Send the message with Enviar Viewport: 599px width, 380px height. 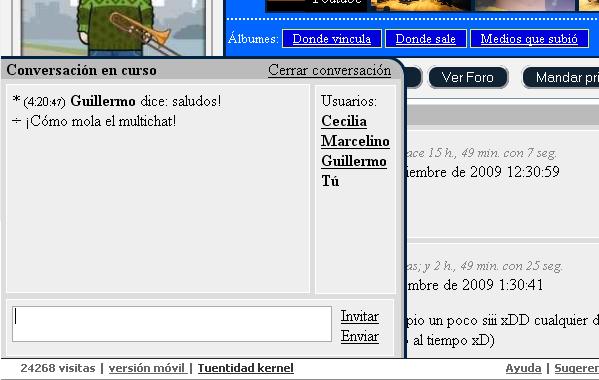359,336
